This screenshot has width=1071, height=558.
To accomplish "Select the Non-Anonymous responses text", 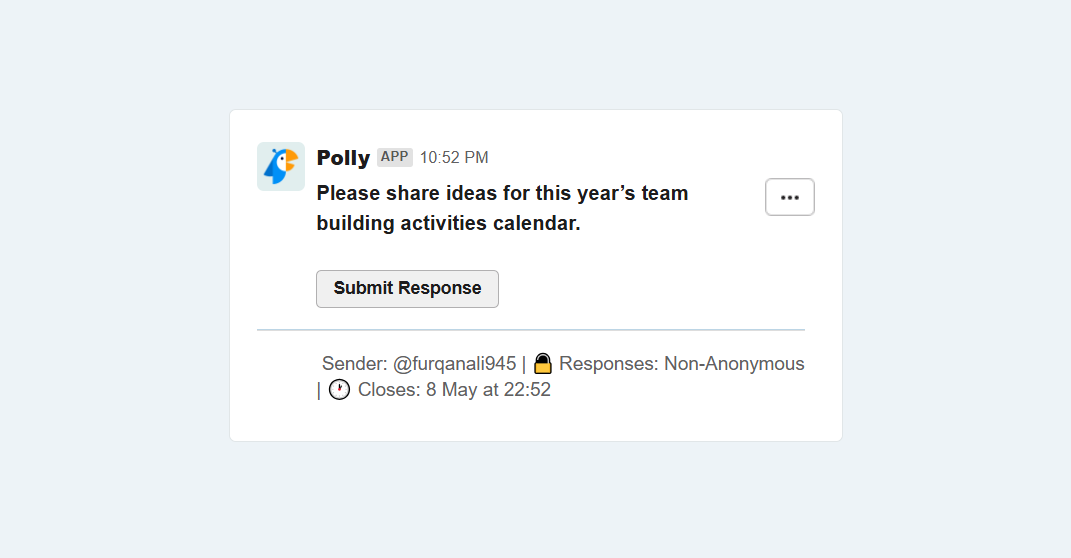I will (734, 363).
